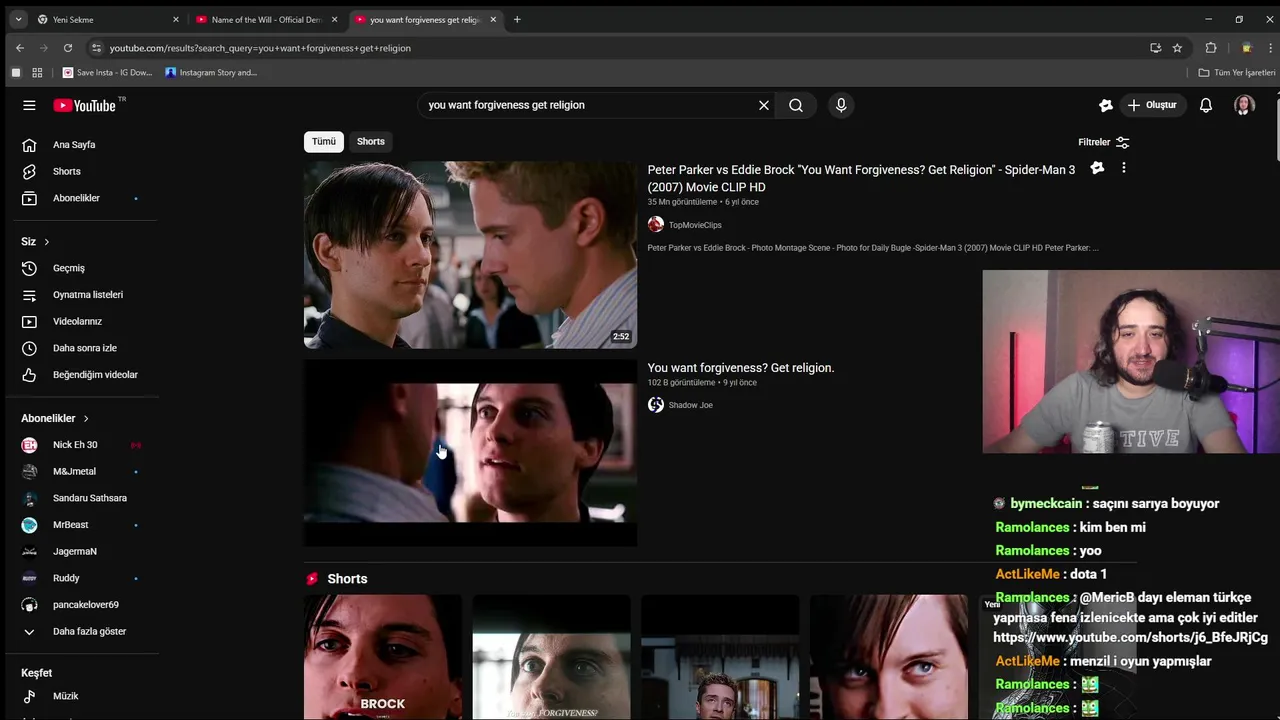Viewport: 1280px width, 720px height.
Task: Open Instagram Story and... bookmark
Action: tap(211, 72)
